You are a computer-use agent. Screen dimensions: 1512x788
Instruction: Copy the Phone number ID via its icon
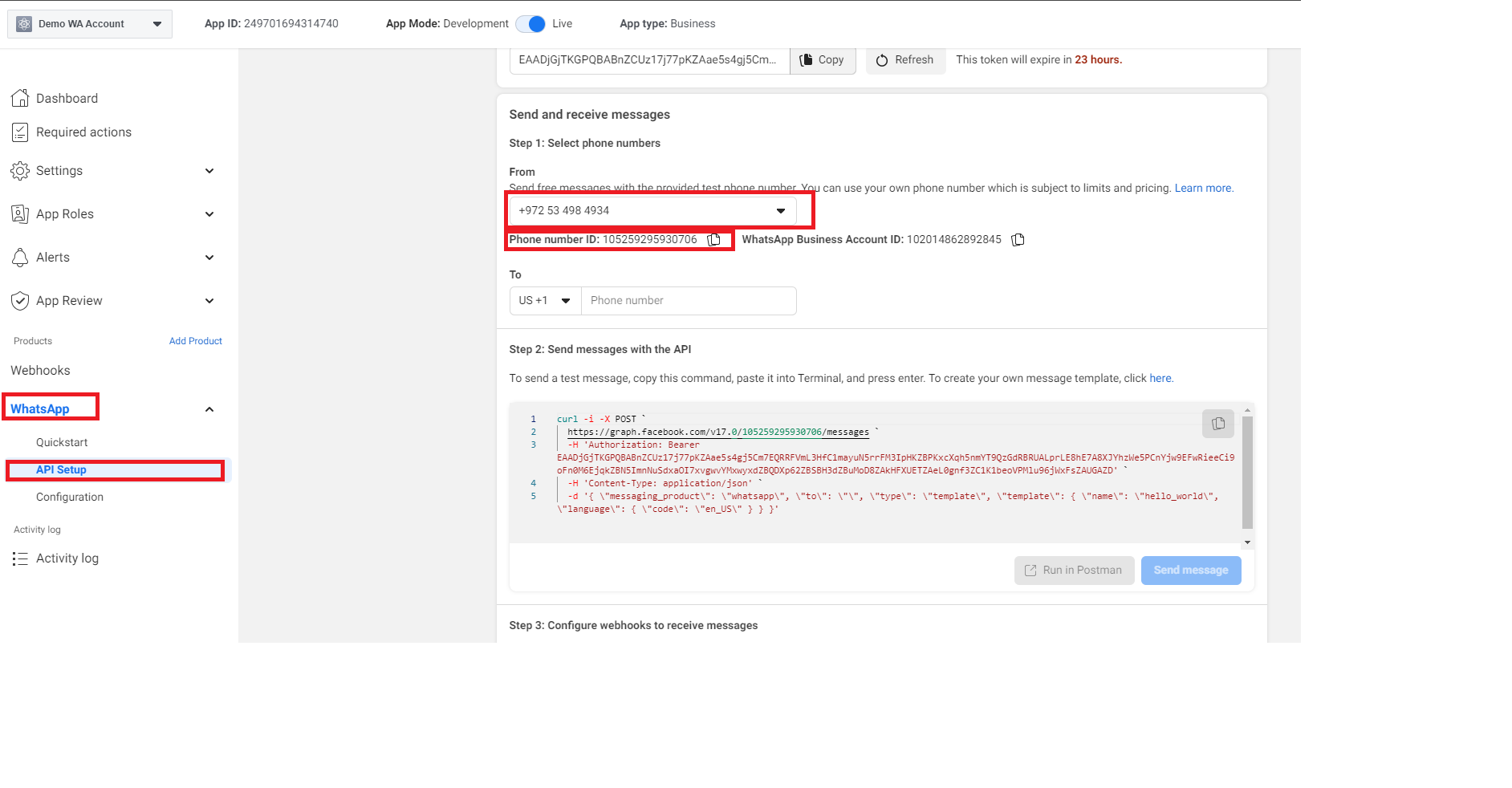coord(713,239)
